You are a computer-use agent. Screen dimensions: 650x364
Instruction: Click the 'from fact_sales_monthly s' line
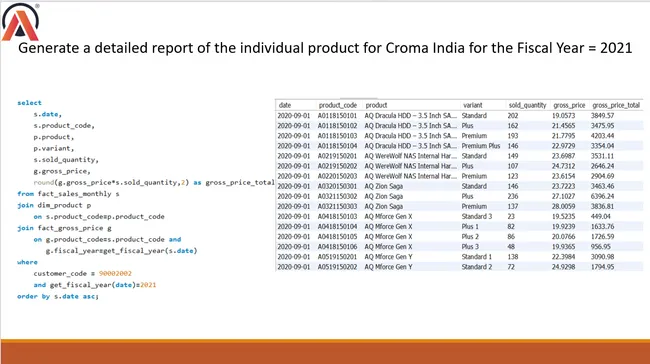click(x=68, y=194)
